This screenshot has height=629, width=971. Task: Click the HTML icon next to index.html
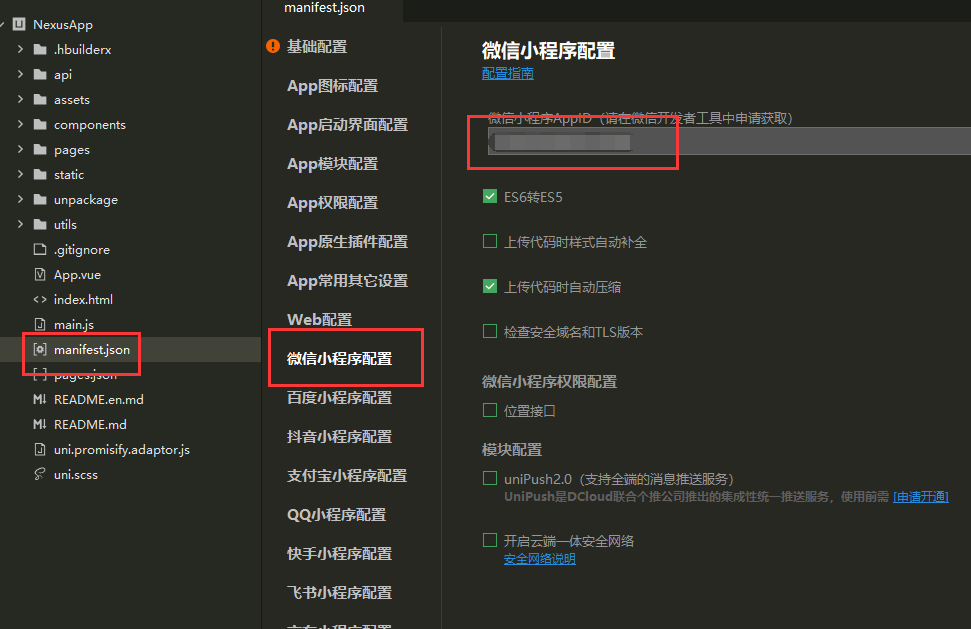39,299
